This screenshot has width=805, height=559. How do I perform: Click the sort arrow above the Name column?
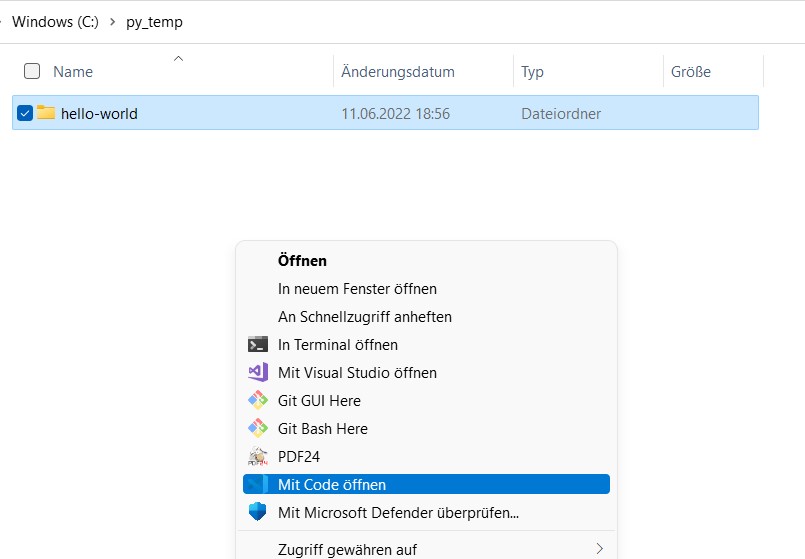[178, 58]
